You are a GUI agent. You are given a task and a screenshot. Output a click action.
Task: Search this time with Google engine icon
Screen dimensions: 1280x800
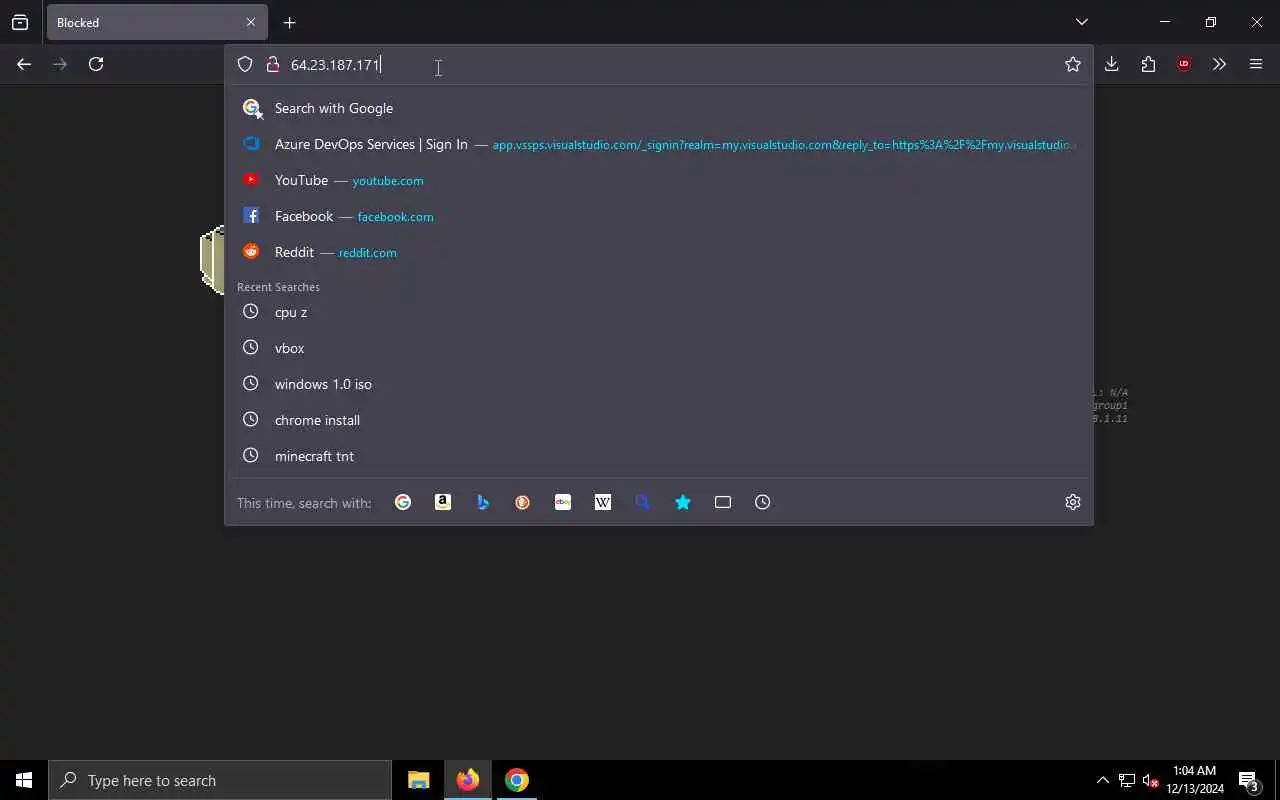click(403, 502)
